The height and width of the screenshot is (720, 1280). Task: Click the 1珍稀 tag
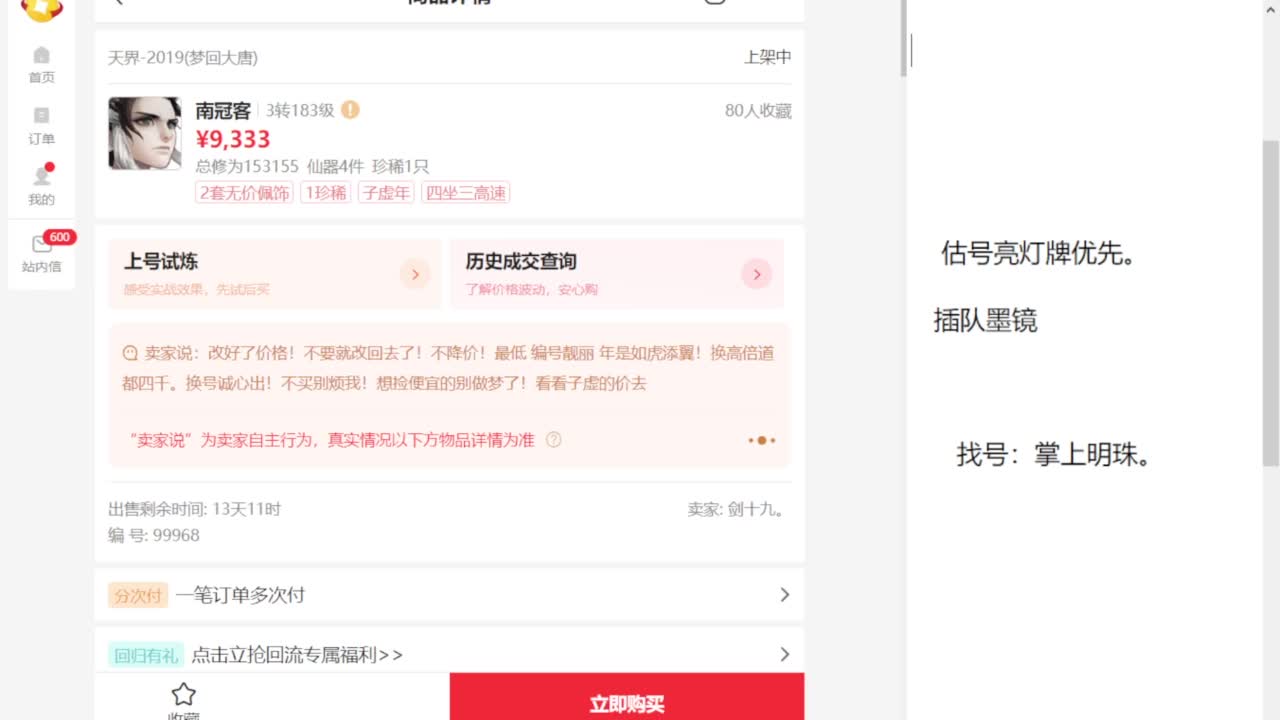326,193
